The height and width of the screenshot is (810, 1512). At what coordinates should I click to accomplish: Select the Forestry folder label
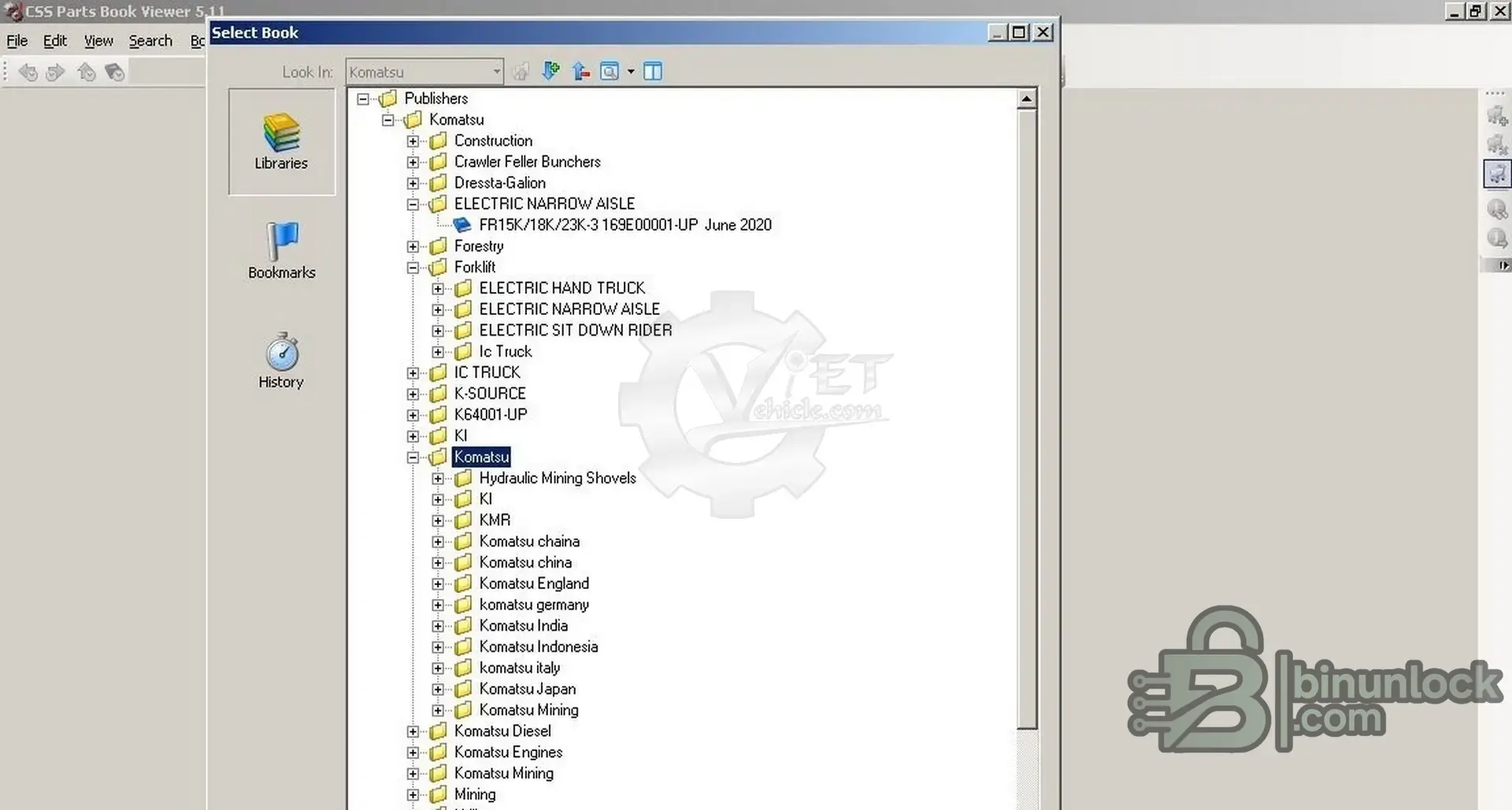click(478, 246)
